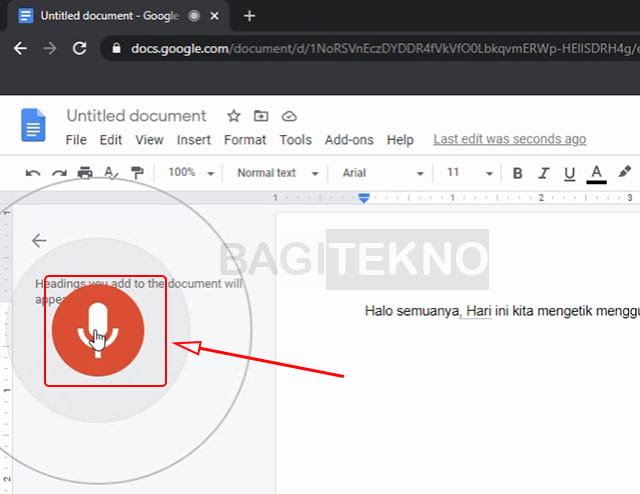Viewport: 640px width, 494px height.
Task: Undo the last action
Action: [33, 174]
